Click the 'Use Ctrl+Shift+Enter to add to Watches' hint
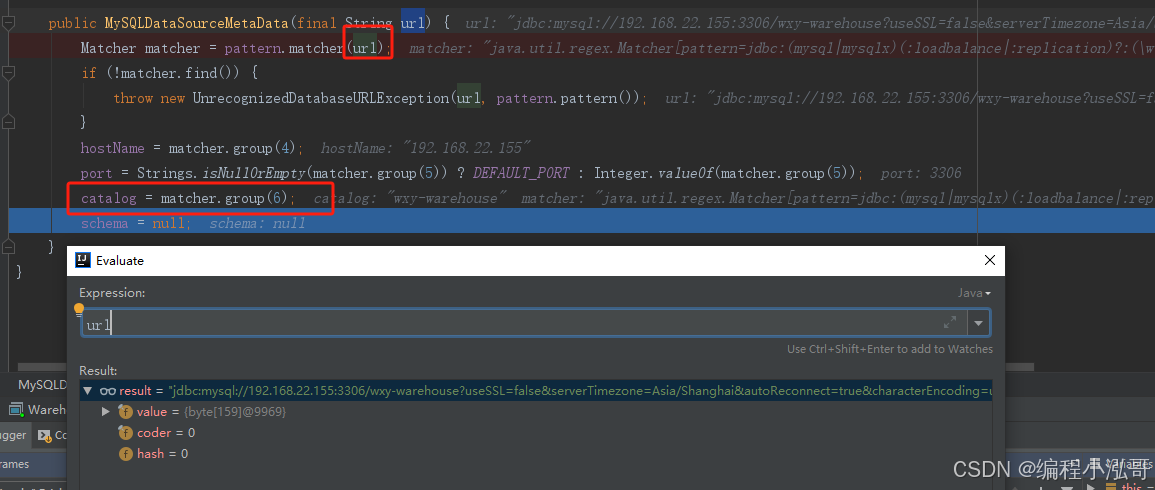1155x490 pixels. tap(890, 349)
